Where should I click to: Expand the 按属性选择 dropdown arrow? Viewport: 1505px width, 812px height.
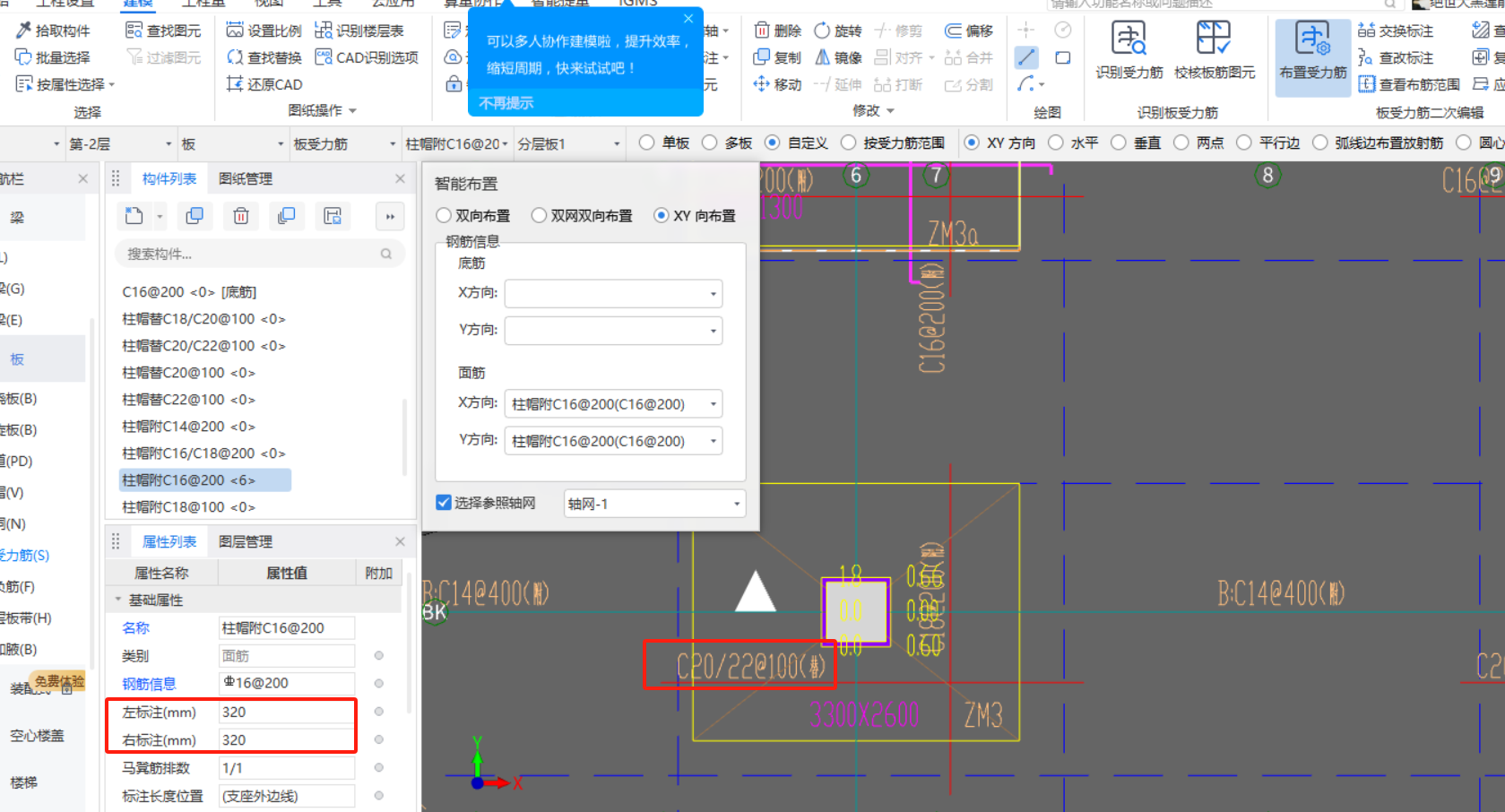click(112, 85)
